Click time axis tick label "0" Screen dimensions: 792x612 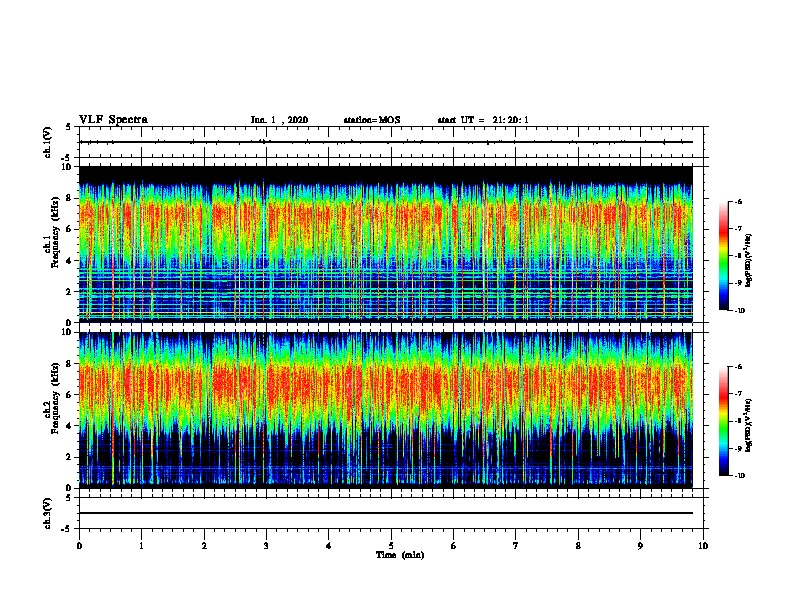tap(79, 545)
